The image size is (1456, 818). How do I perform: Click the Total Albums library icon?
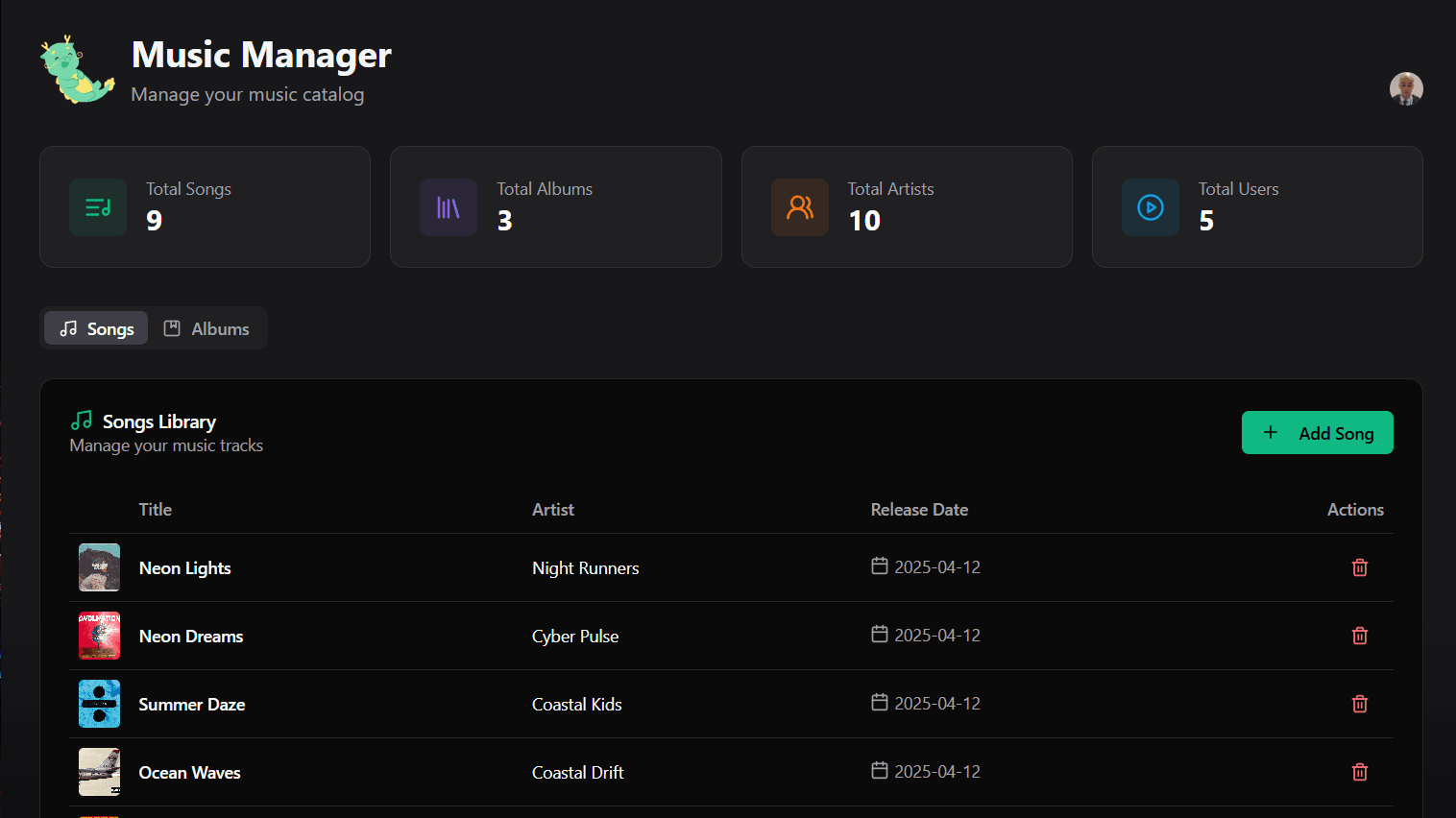click(x=449, y=206)
